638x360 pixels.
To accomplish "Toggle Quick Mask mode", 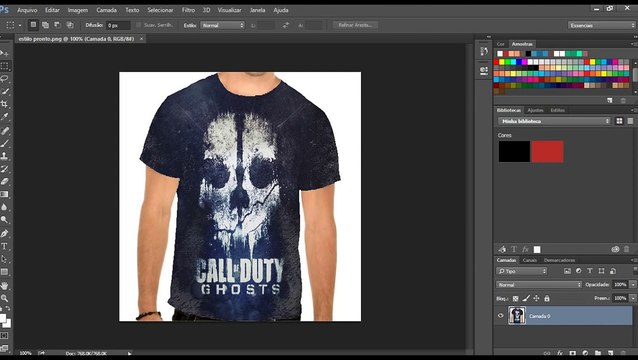I will click(4, 336).
